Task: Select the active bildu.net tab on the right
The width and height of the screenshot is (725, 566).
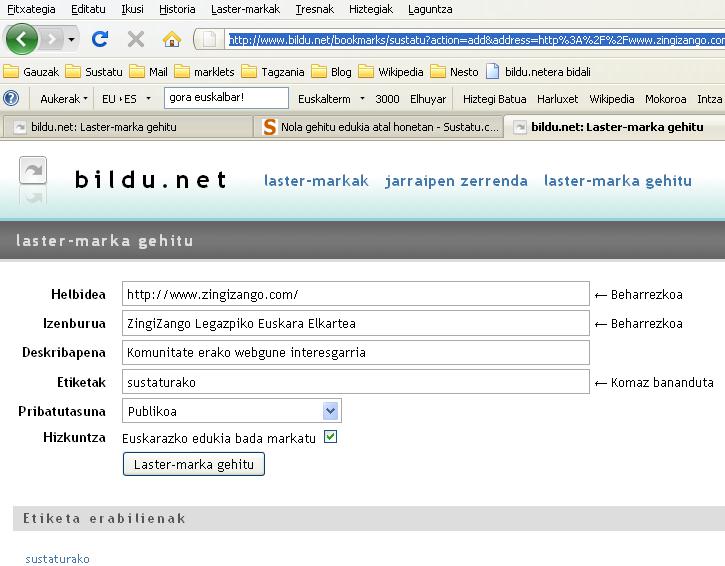Action: click(615, 127)
